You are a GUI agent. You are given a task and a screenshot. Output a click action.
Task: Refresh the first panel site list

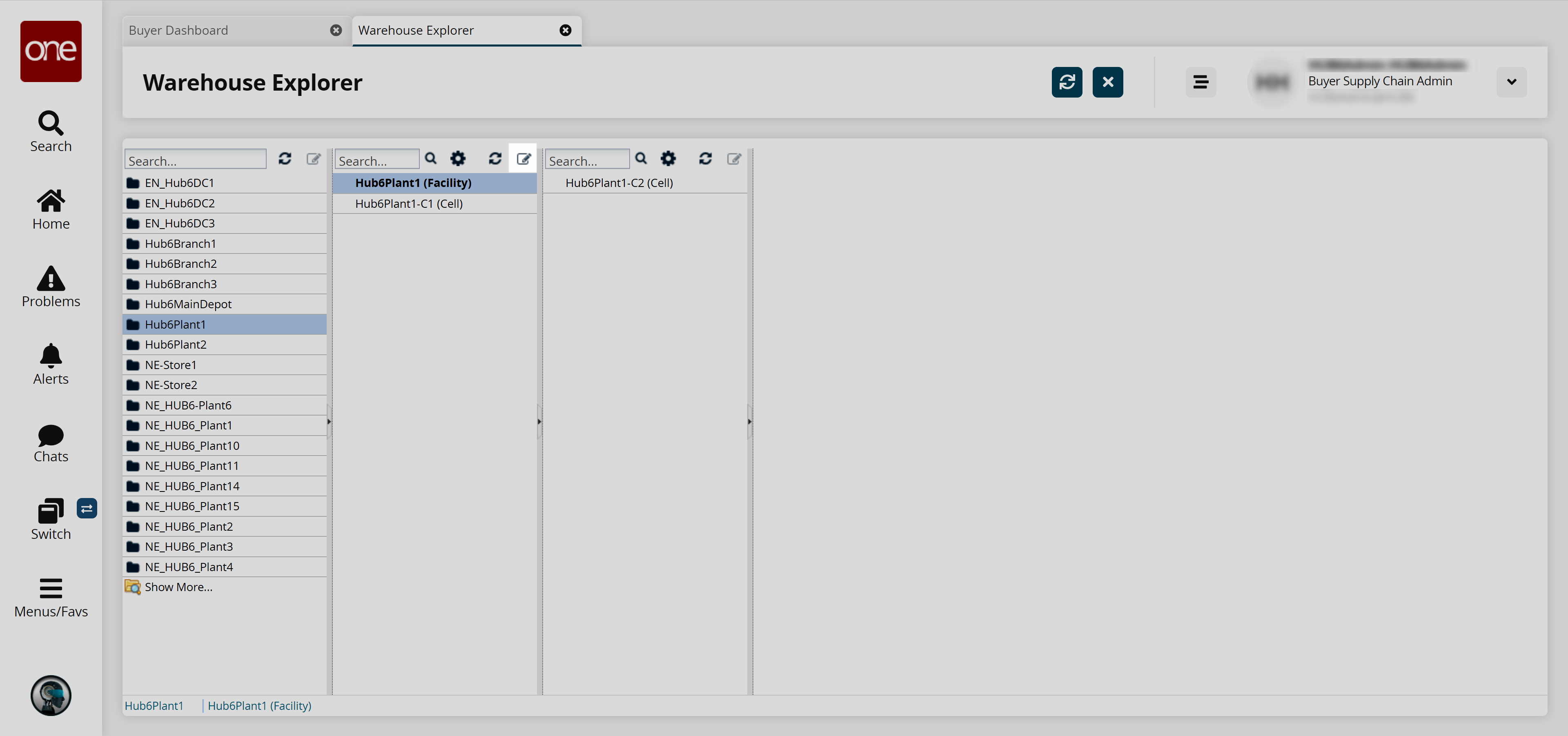(x=285, y=159)
